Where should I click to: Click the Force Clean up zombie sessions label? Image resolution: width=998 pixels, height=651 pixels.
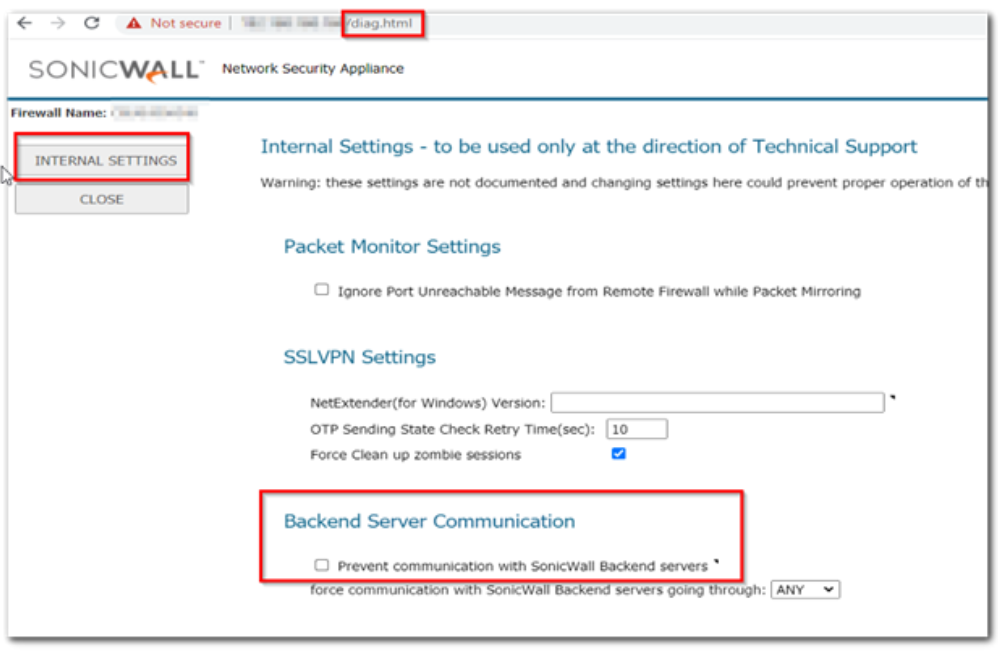415,455
